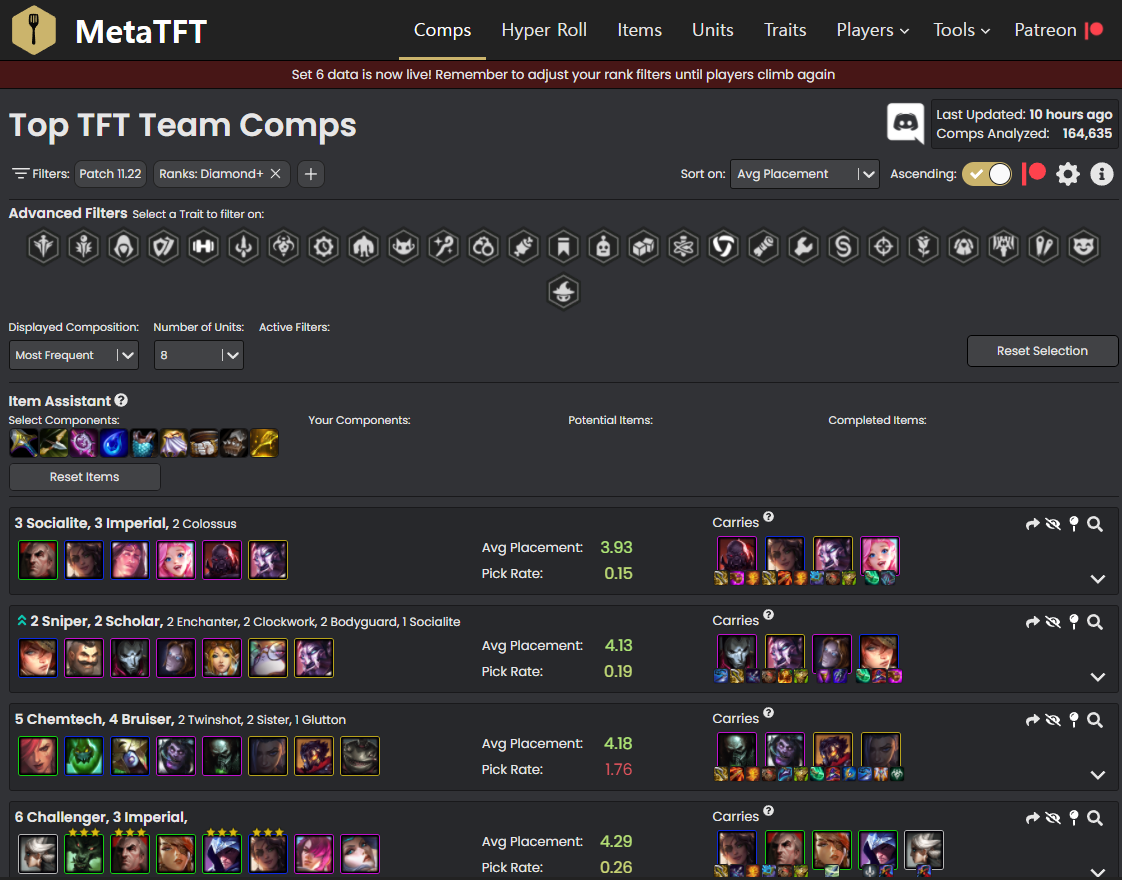Viewport: 1122px width, 880px height.
Task: Select the Mutant atom trait filter
Action: (683, 247)
